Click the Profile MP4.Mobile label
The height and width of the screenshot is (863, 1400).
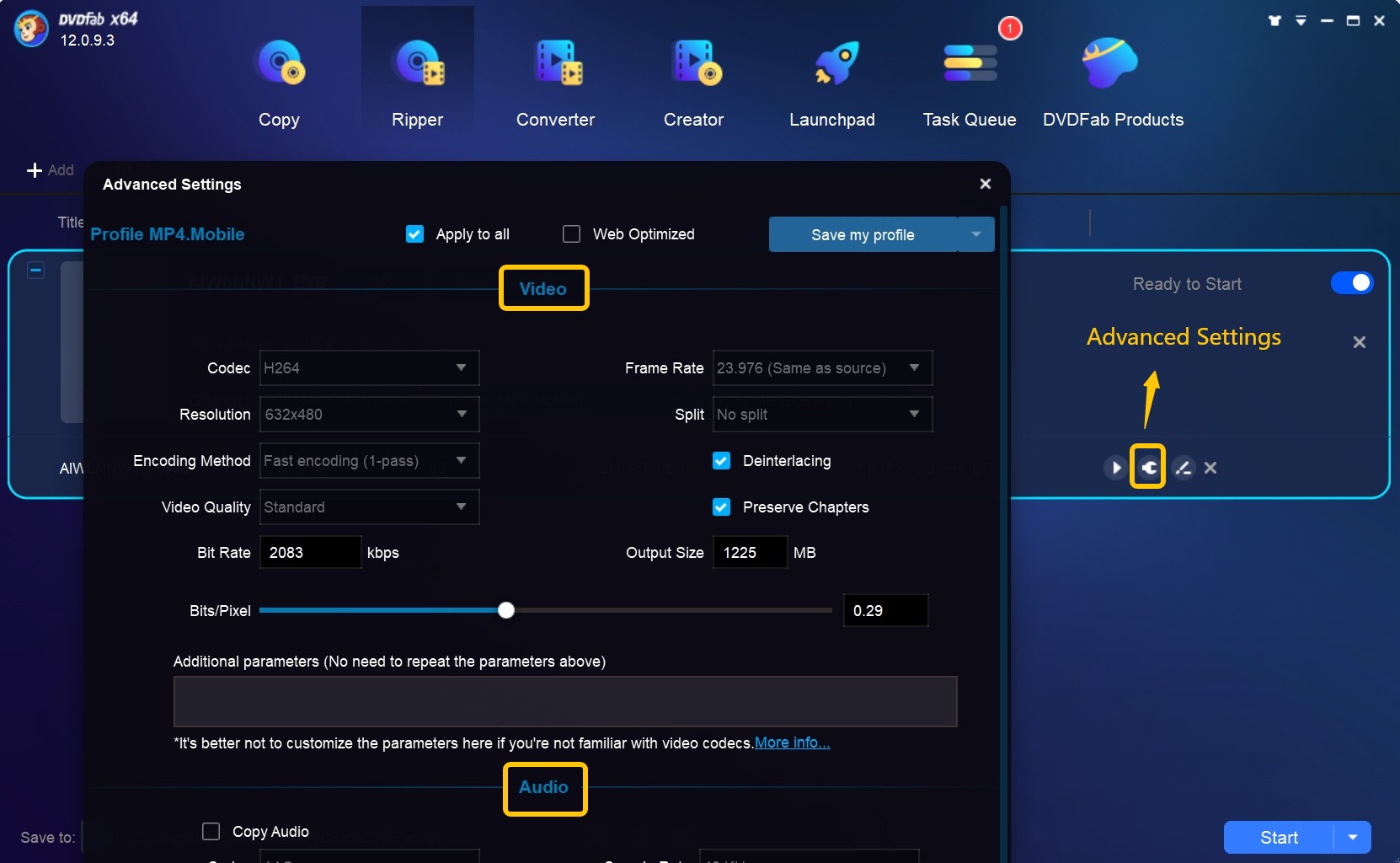pos(168,234)
